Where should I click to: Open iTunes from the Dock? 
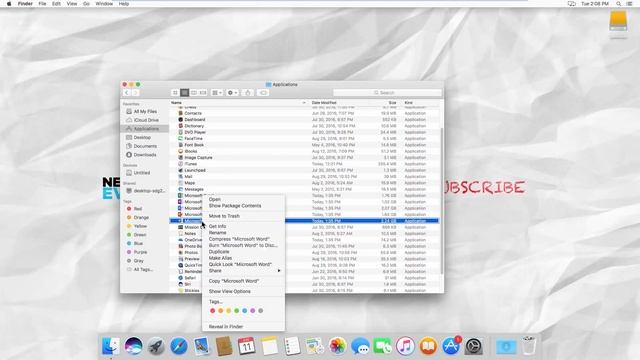click(405, 346)
